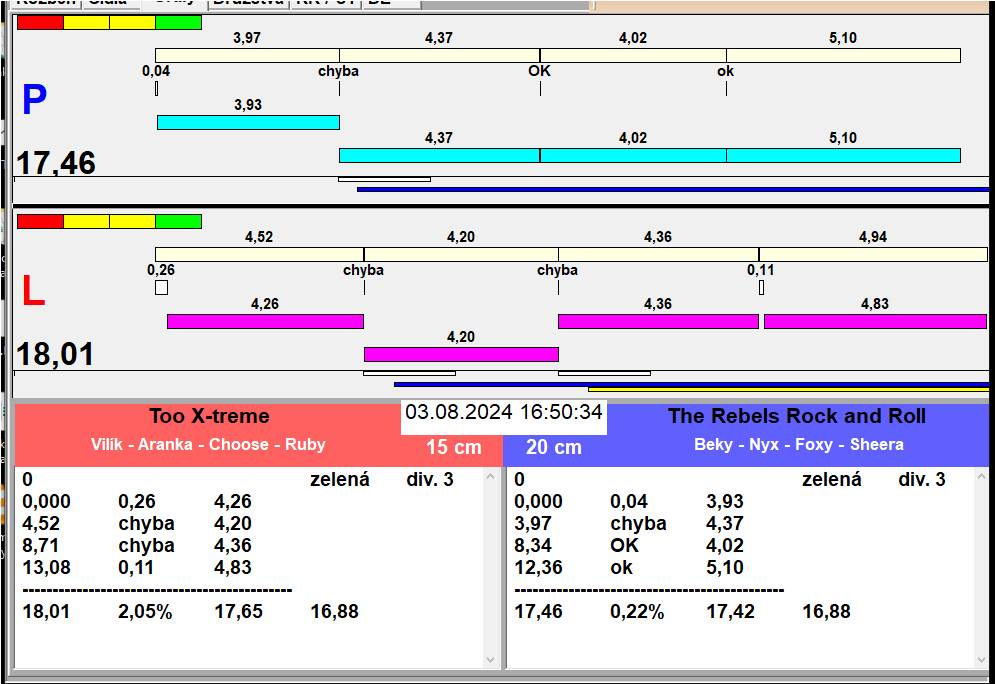
Task: Click 16,88 in the Too X-treme results
Action: (334, 612)
